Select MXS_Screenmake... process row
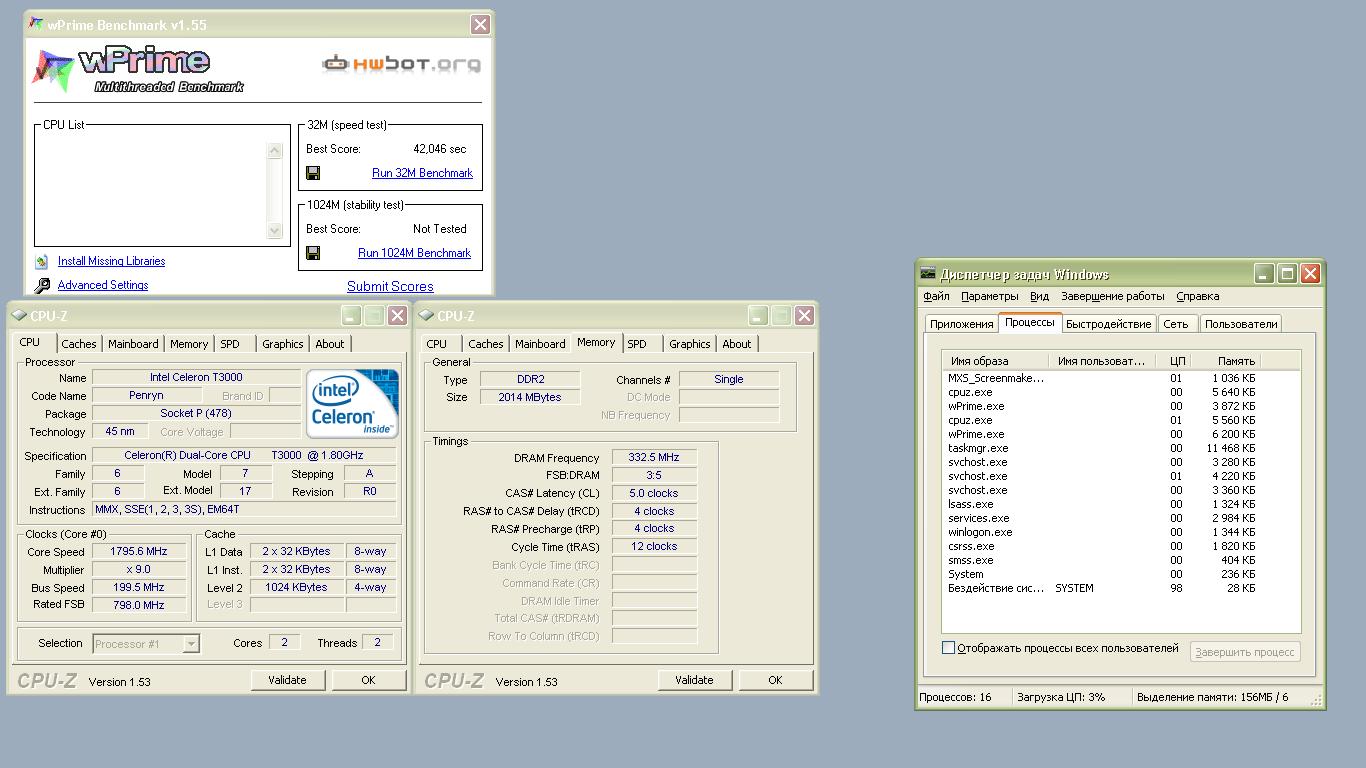Viewport: 1366px width, 768px height. coord(1102,378)
